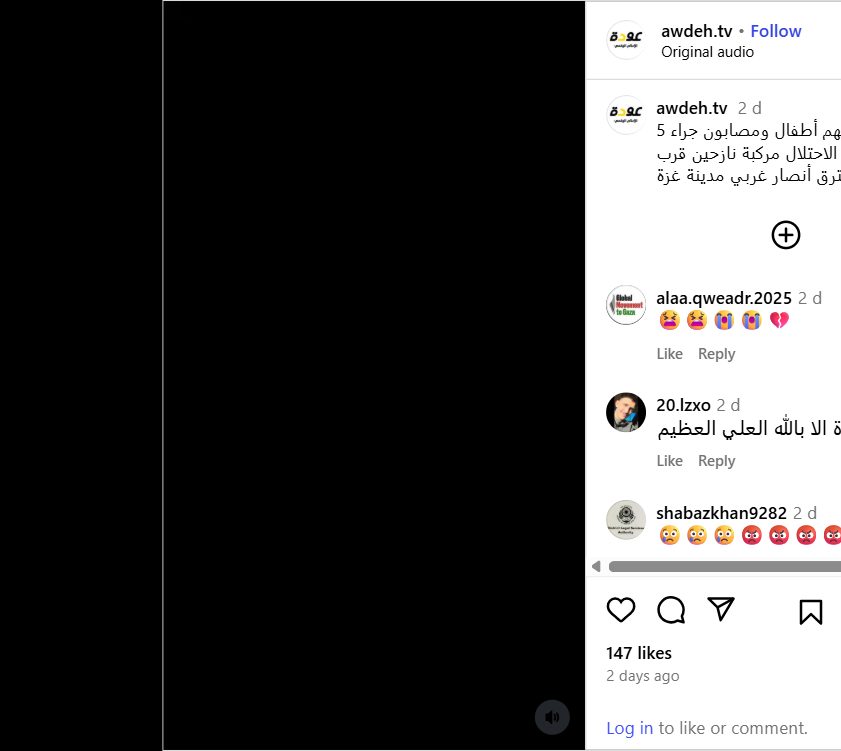Open shabazkhan9282 username link
The image size is (841, 751).
(x=721, y=513)
